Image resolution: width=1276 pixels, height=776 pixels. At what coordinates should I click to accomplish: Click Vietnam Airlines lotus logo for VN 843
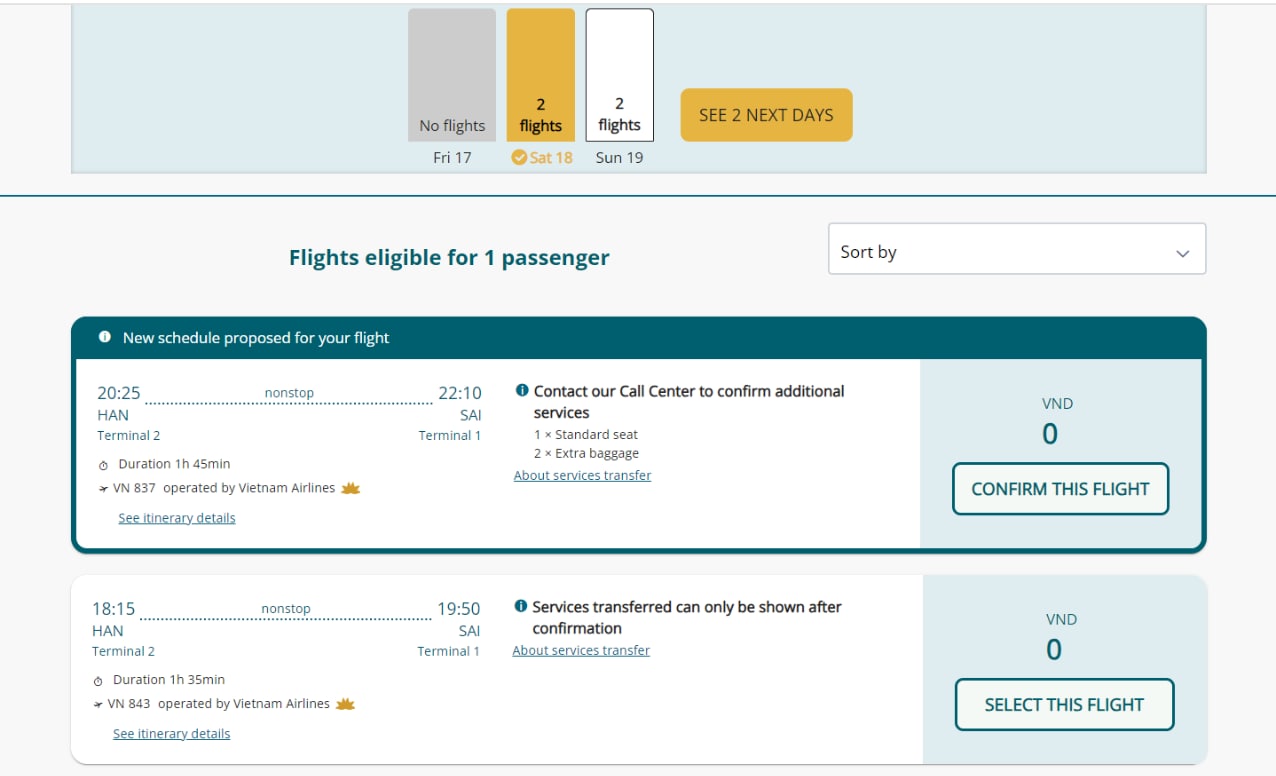[x=345, y=704]
